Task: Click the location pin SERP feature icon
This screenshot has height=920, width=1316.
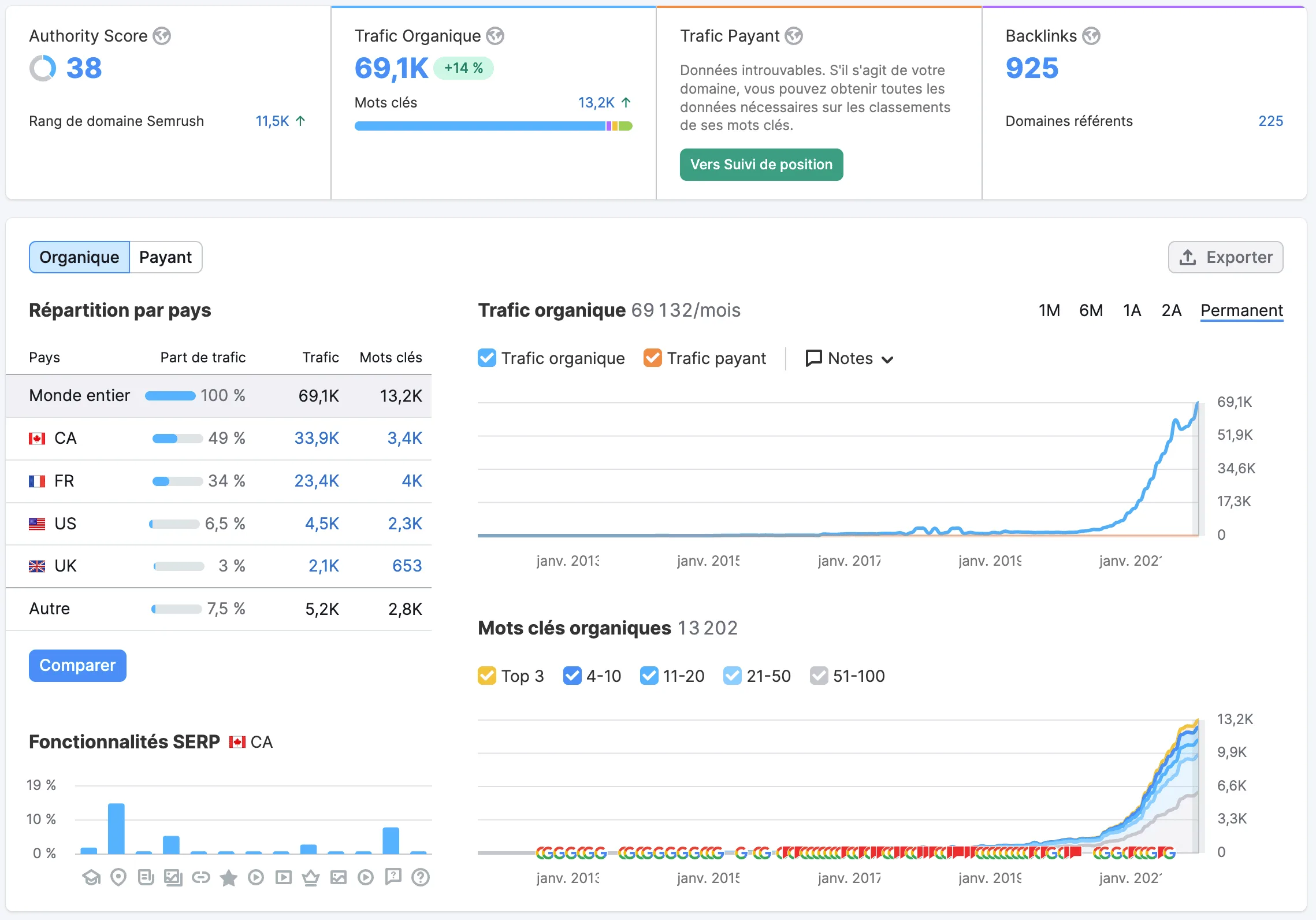Action: tap(118, 877)
